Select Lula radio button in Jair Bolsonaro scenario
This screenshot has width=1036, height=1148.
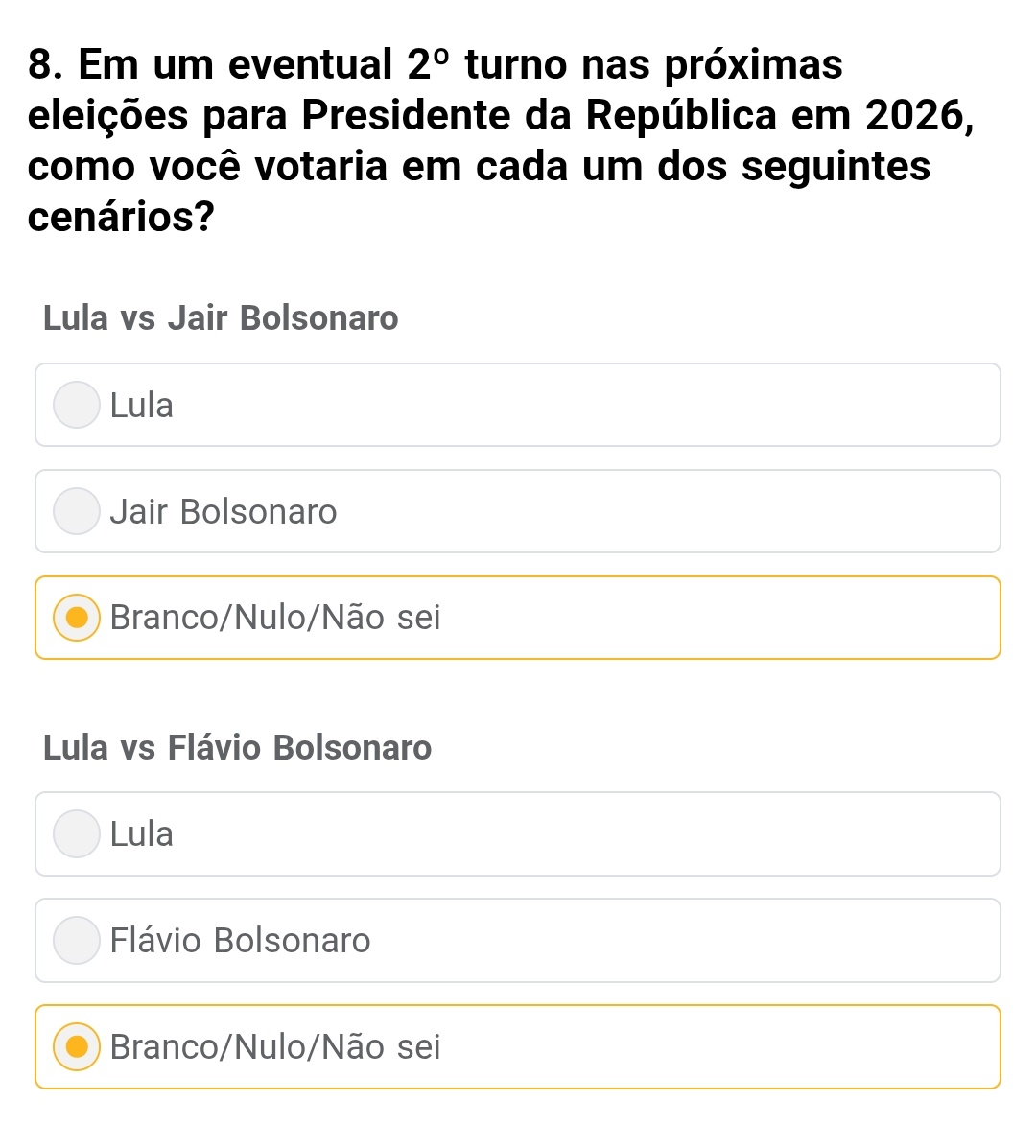click(77, 405)
